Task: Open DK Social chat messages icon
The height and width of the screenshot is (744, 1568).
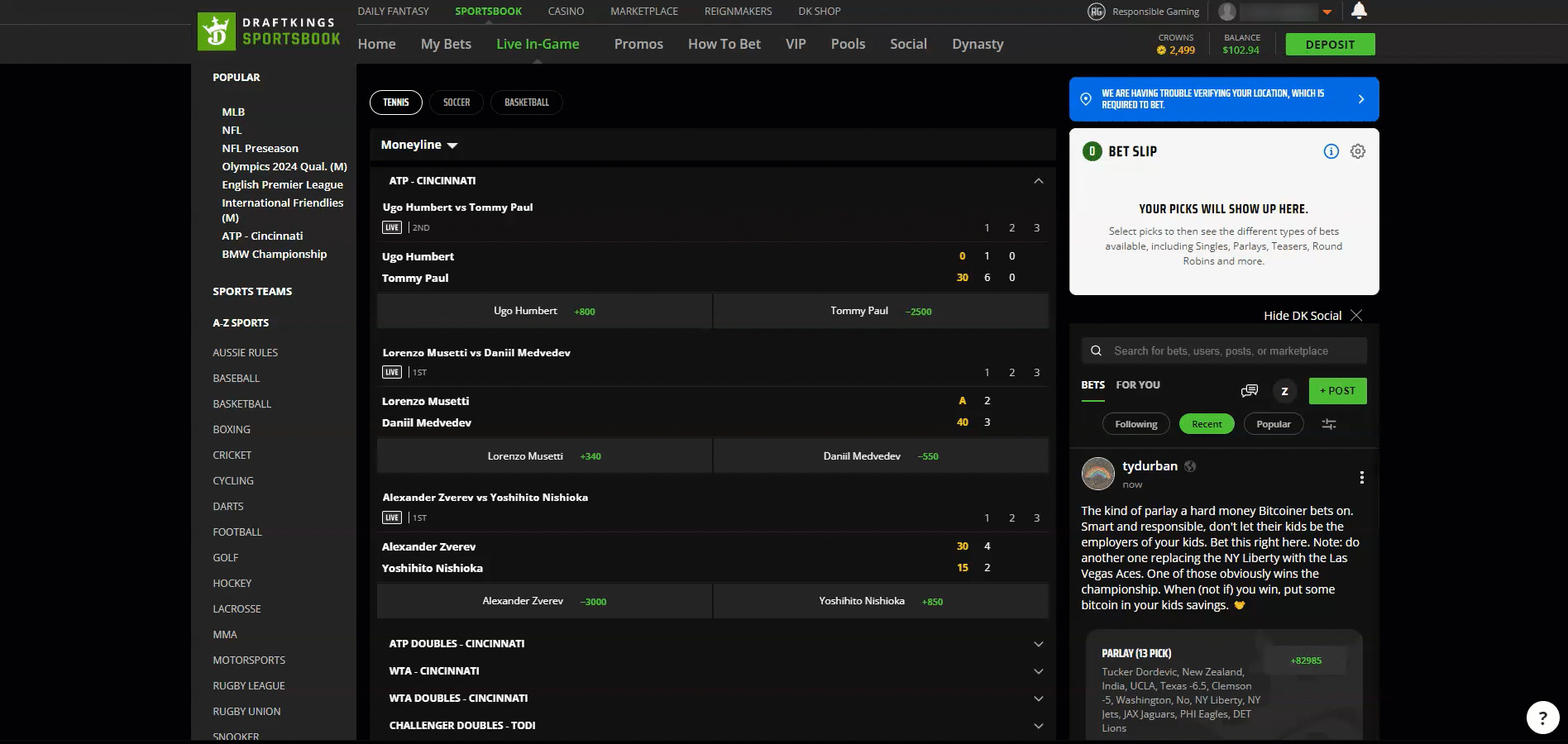Action: (1250, 391)
